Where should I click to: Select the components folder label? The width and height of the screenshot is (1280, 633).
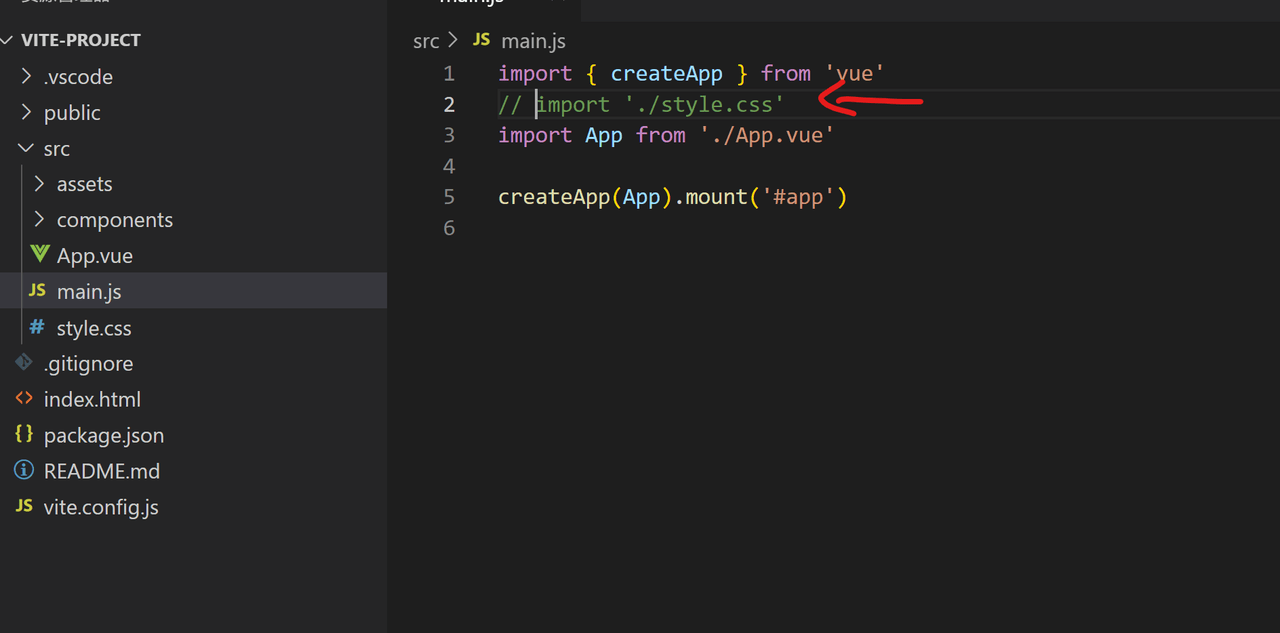(x=115, y=220)
